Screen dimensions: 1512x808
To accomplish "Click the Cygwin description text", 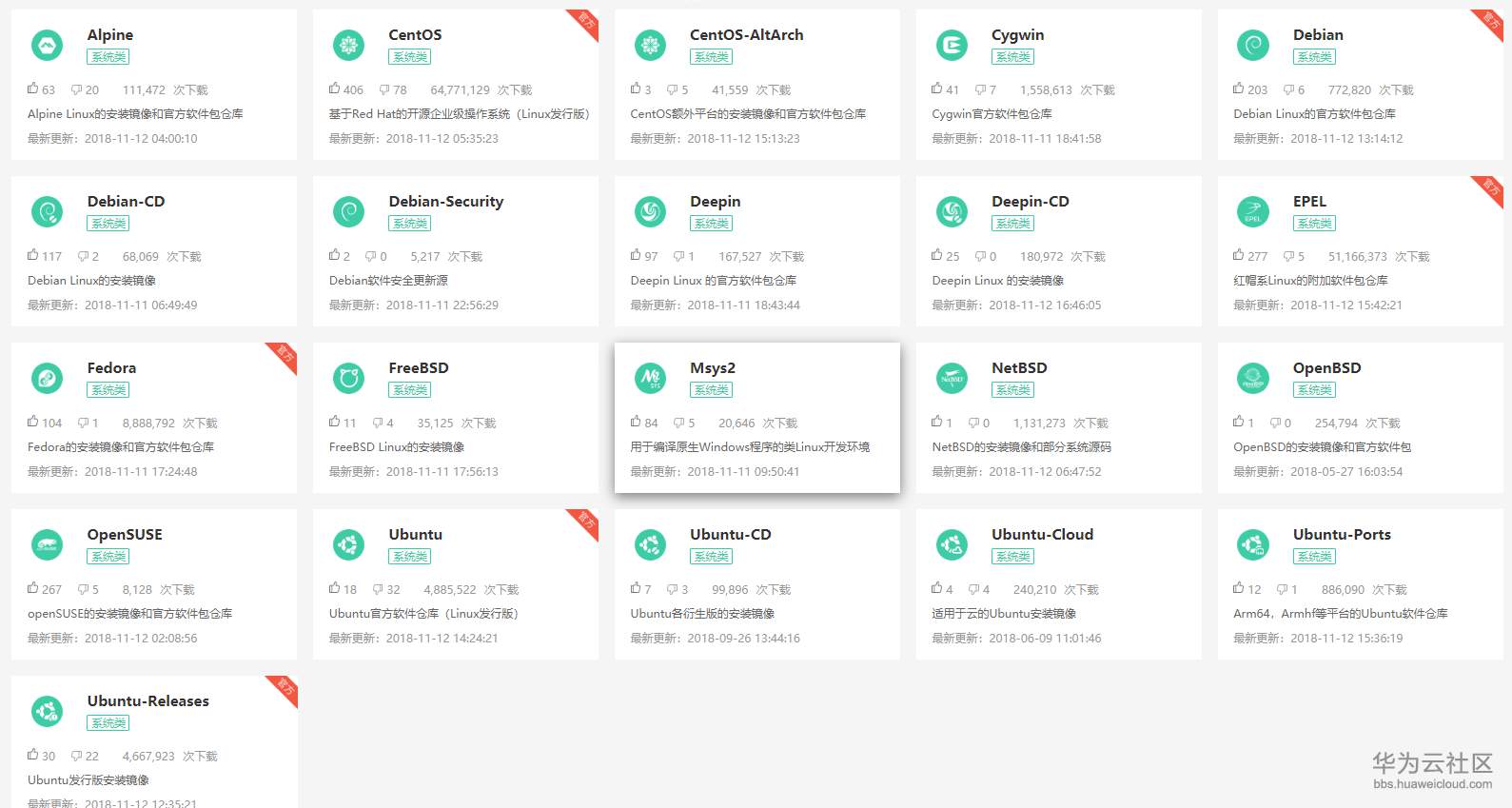I will tap(992, 114).
